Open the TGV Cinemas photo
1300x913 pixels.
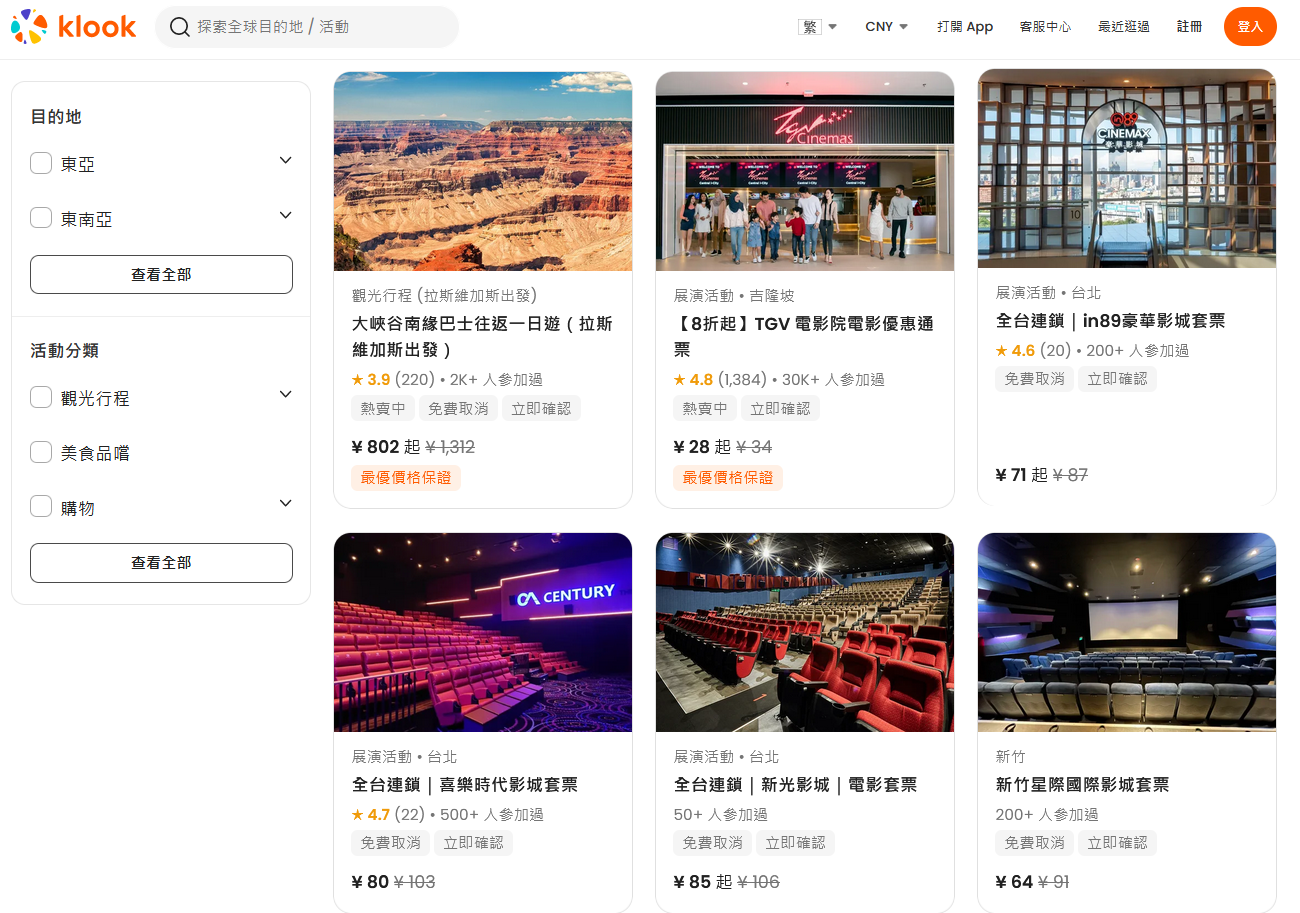pyautogui.click(x=805, y=171)
